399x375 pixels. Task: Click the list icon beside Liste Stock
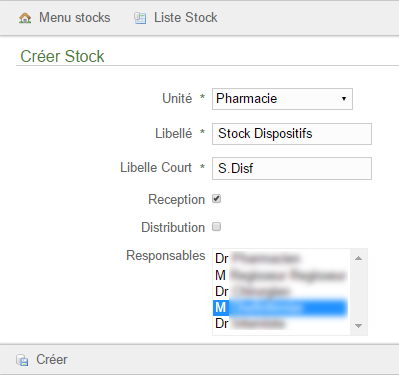click(x=140, y=18)
